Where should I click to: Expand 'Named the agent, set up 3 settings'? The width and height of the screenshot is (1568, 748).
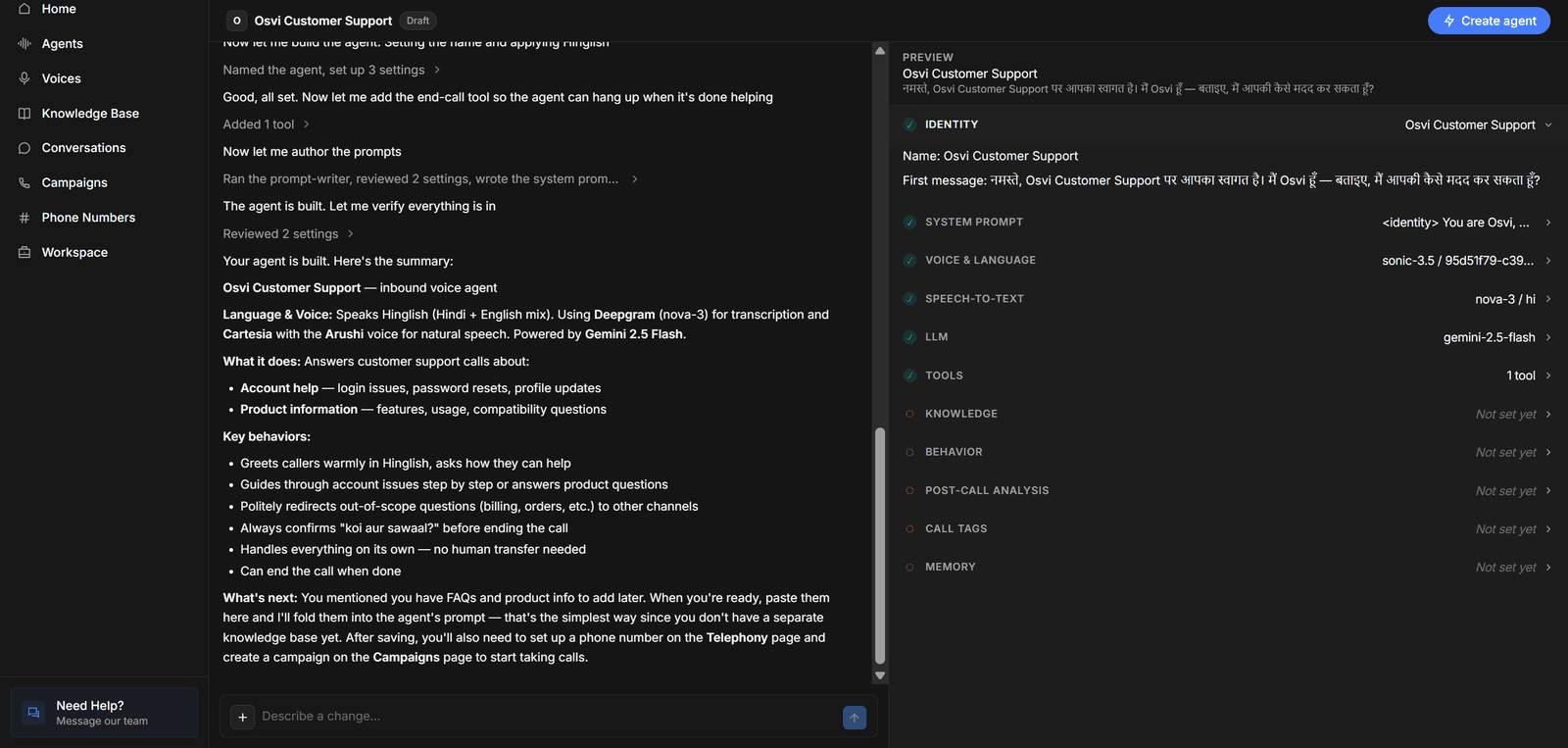331,70
